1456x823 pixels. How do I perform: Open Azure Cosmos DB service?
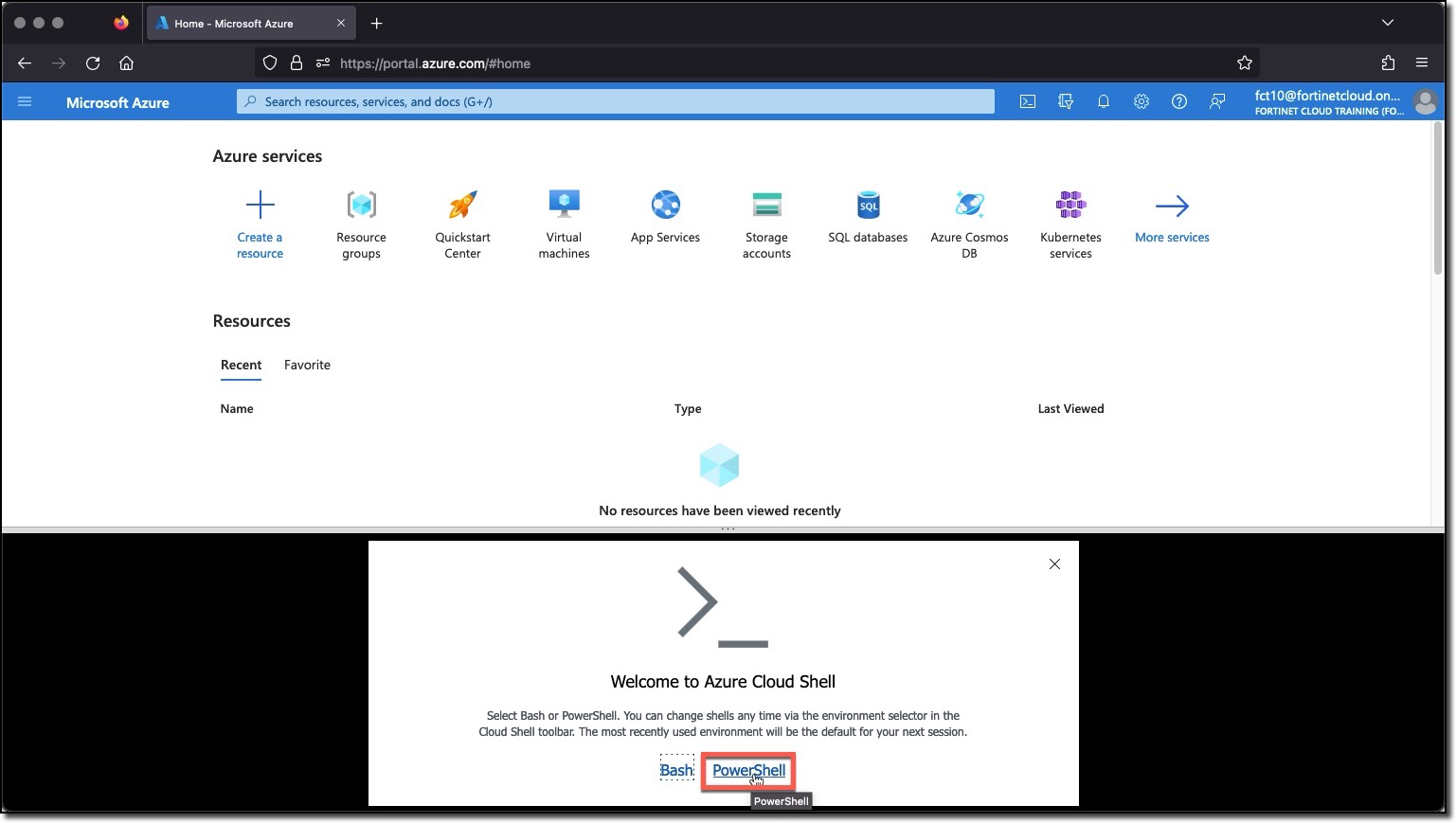coord(969,224)
